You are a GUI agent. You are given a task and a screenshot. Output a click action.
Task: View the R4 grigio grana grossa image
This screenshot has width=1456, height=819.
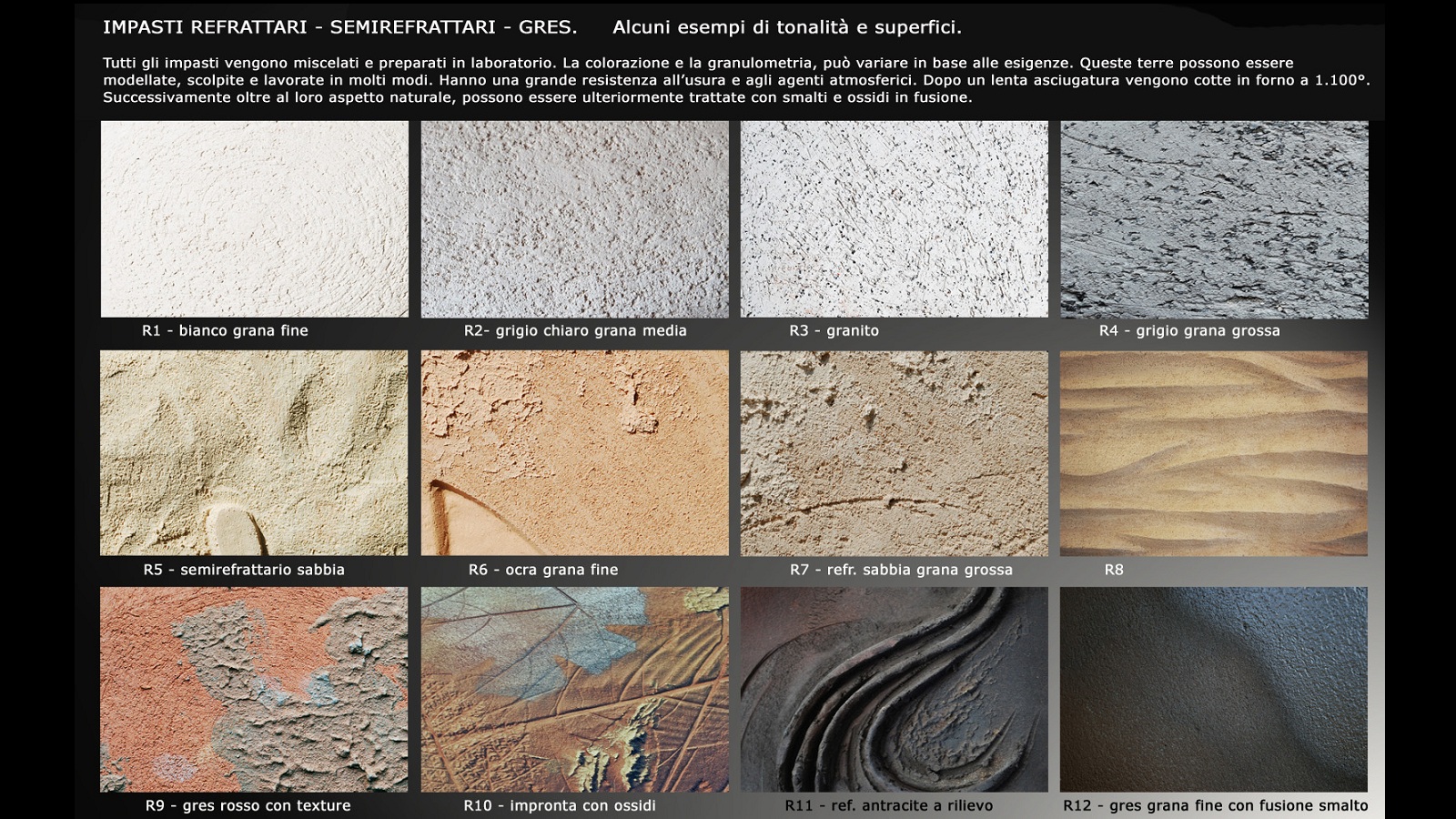[x=1214, y=219]
